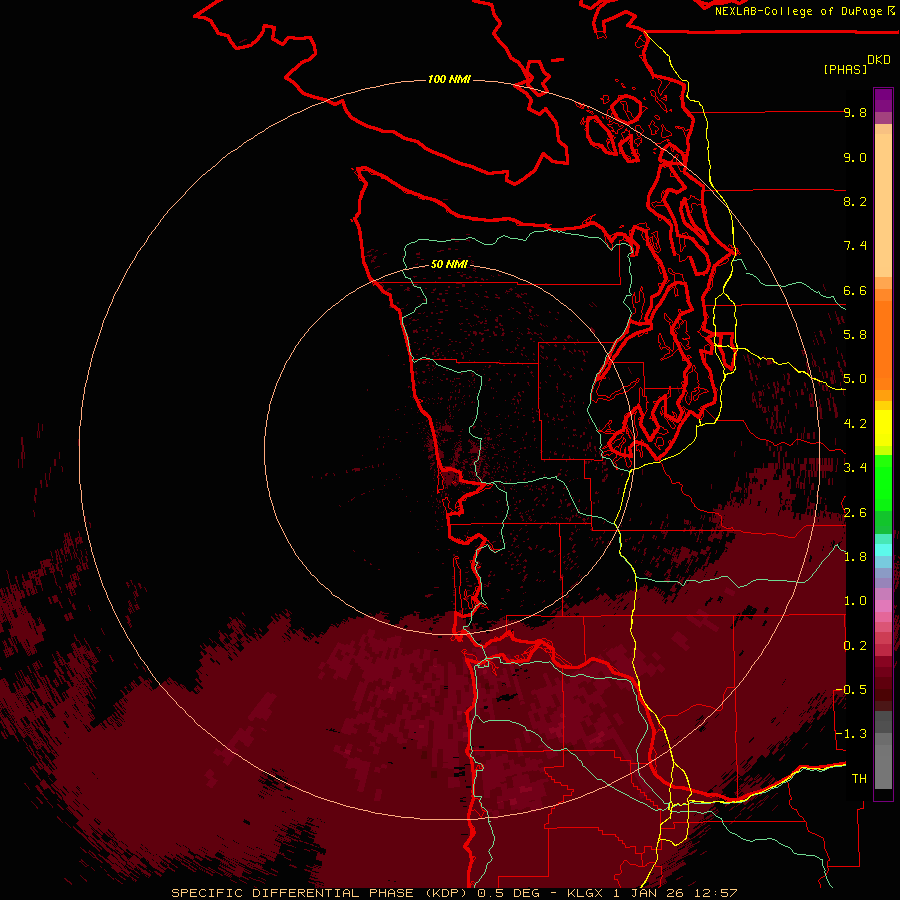The height and width of the screenshot is (900, 900).
Task: Click the 'NEXLAB-College of DuPage' credit text
Action: (801, 11)
